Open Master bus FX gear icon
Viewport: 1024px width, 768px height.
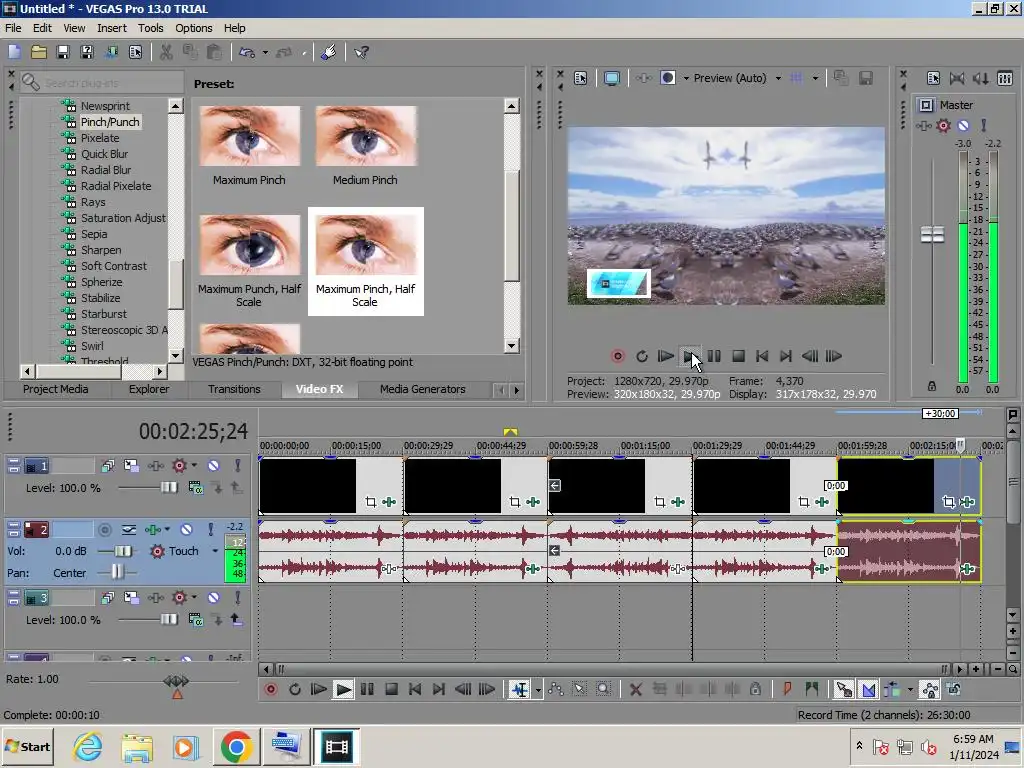point(943,125)
